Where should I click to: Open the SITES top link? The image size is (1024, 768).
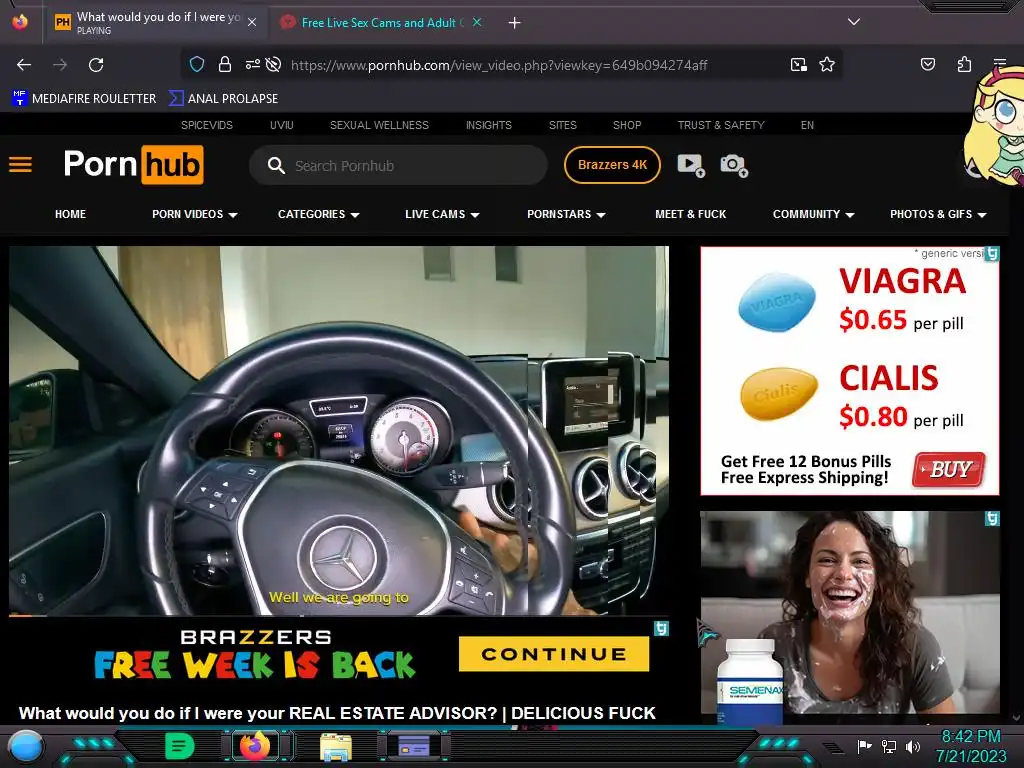(562, 125)
